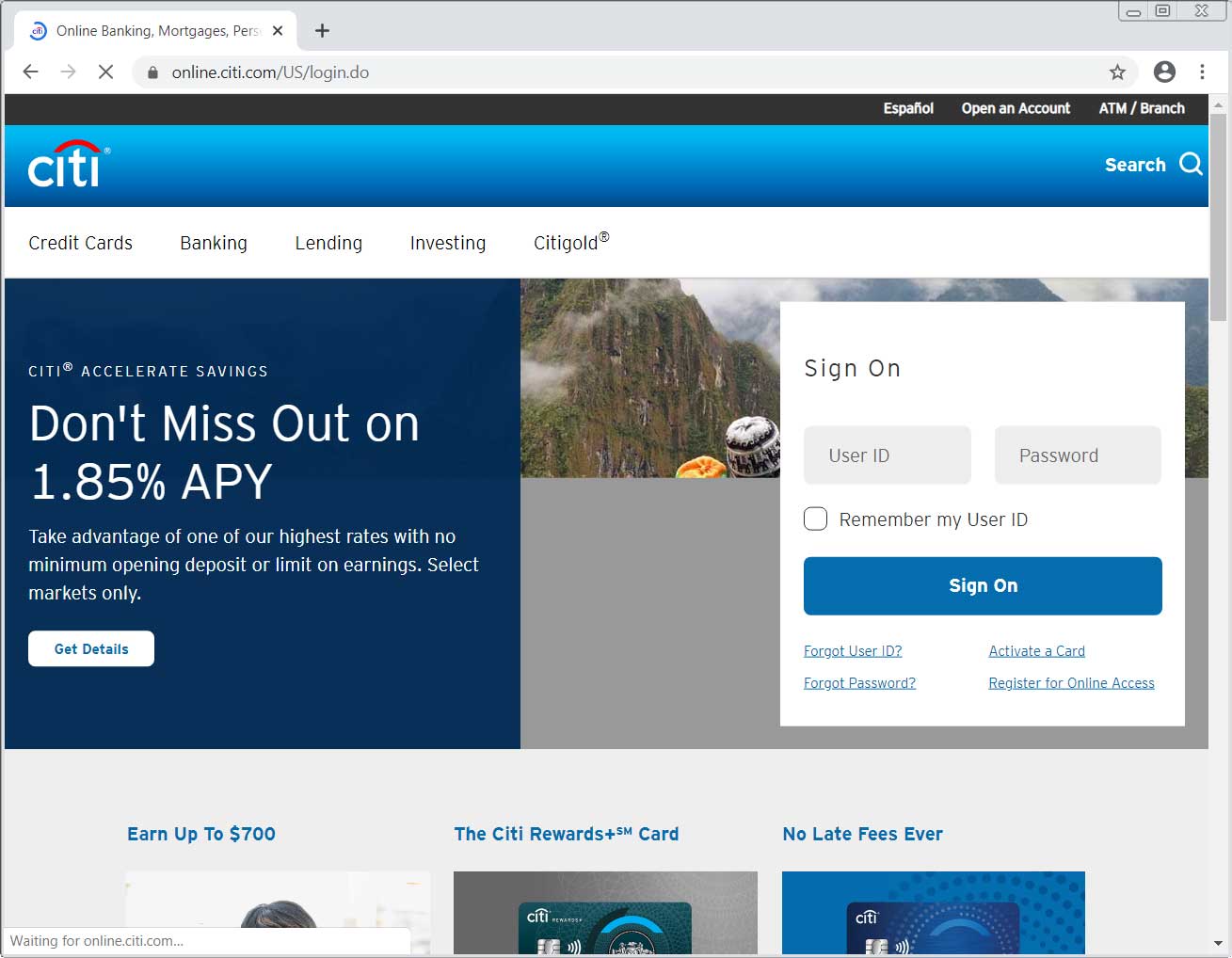Screen dimensions: 1232x958
Task: Click the search magnifier icon
Action: (x=1191, y=164)
